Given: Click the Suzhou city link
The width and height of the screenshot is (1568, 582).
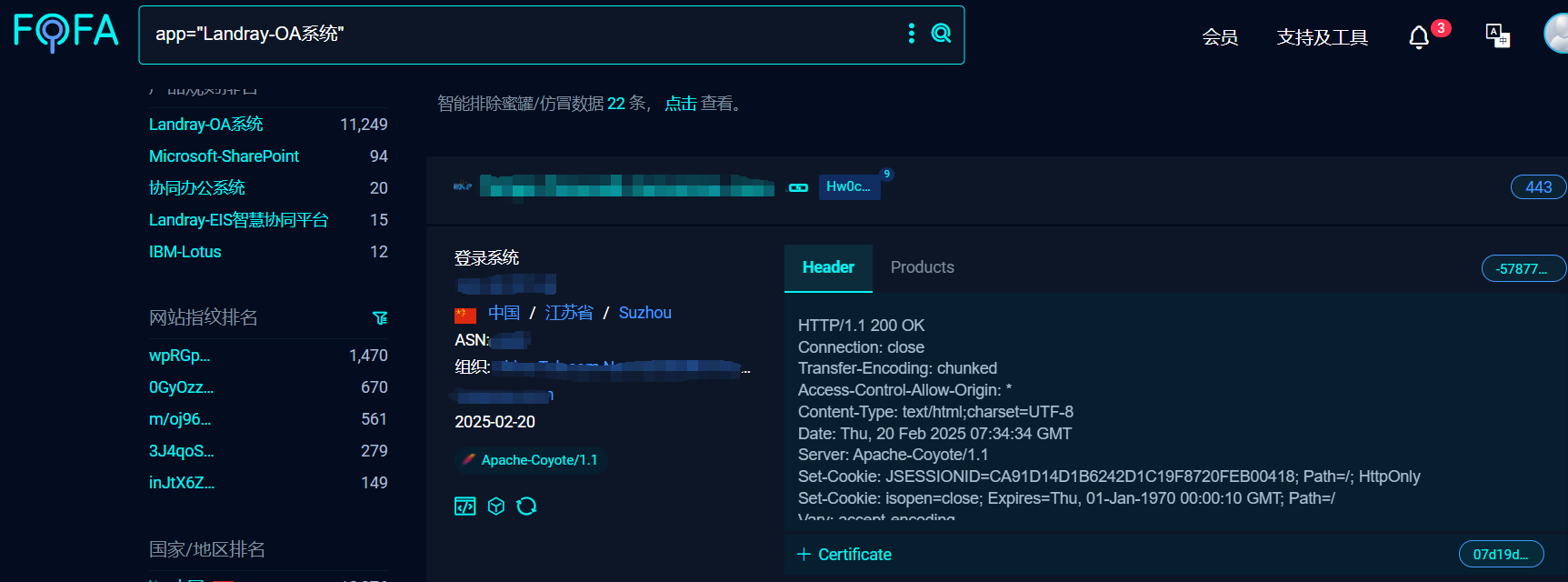Looking at the screenshot, I should (x=645, y=313).
